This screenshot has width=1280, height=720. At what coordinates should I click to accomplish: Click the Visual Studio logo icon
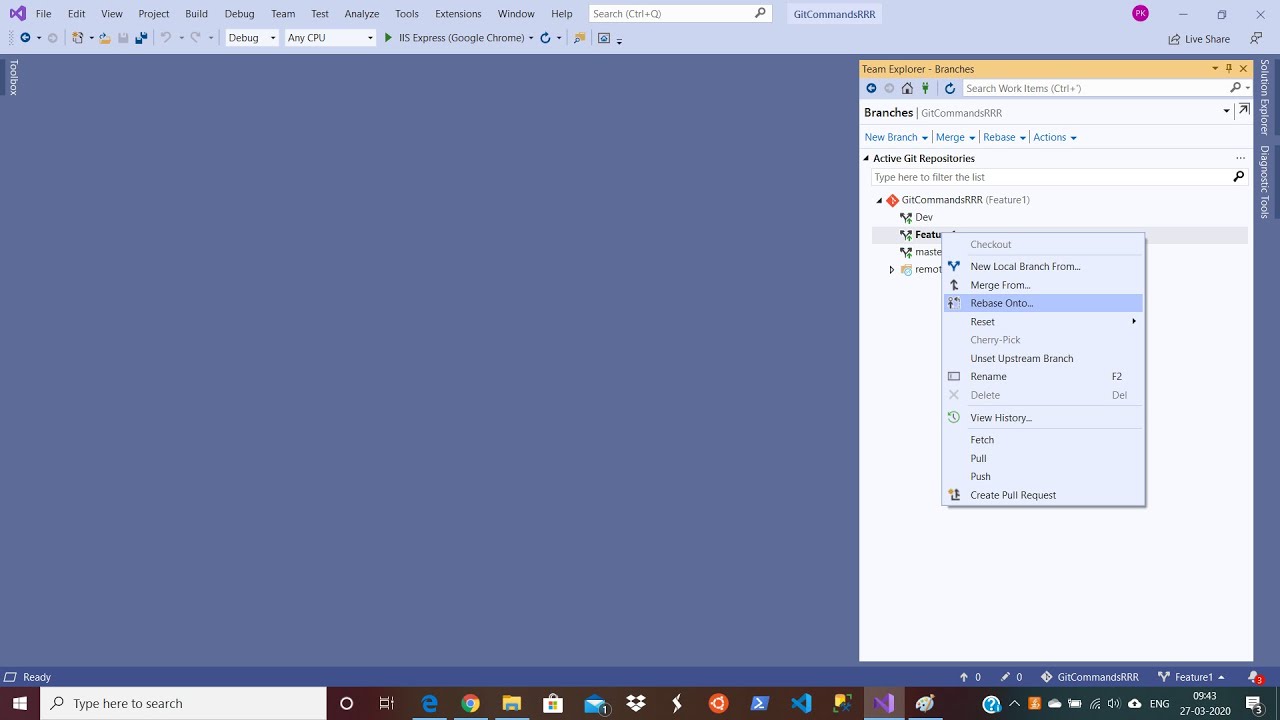coord(17,13)
